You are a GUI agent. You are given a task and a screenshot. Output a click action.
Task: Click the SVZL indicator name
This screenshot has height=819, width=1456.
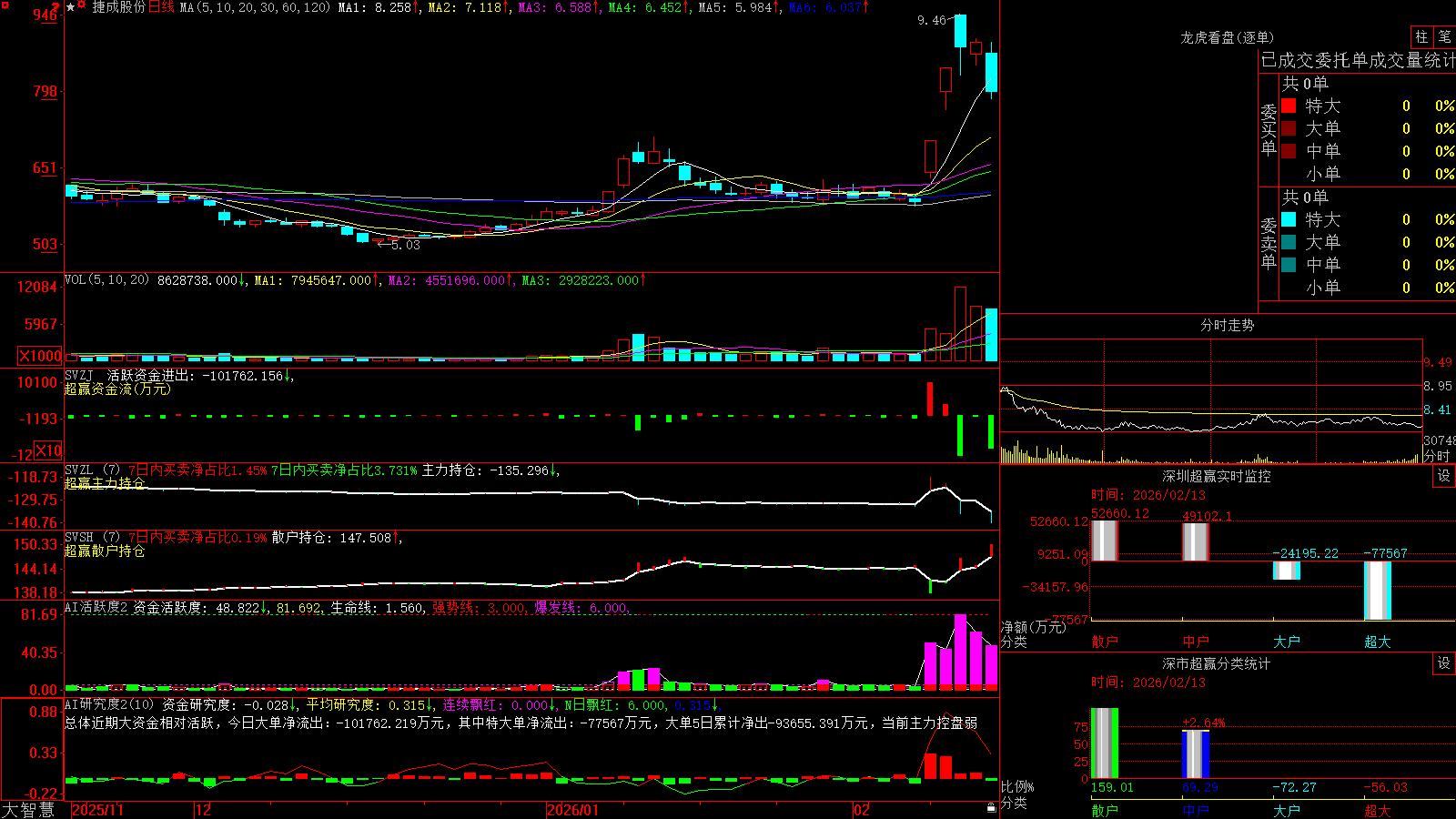(x=79, y=470)
